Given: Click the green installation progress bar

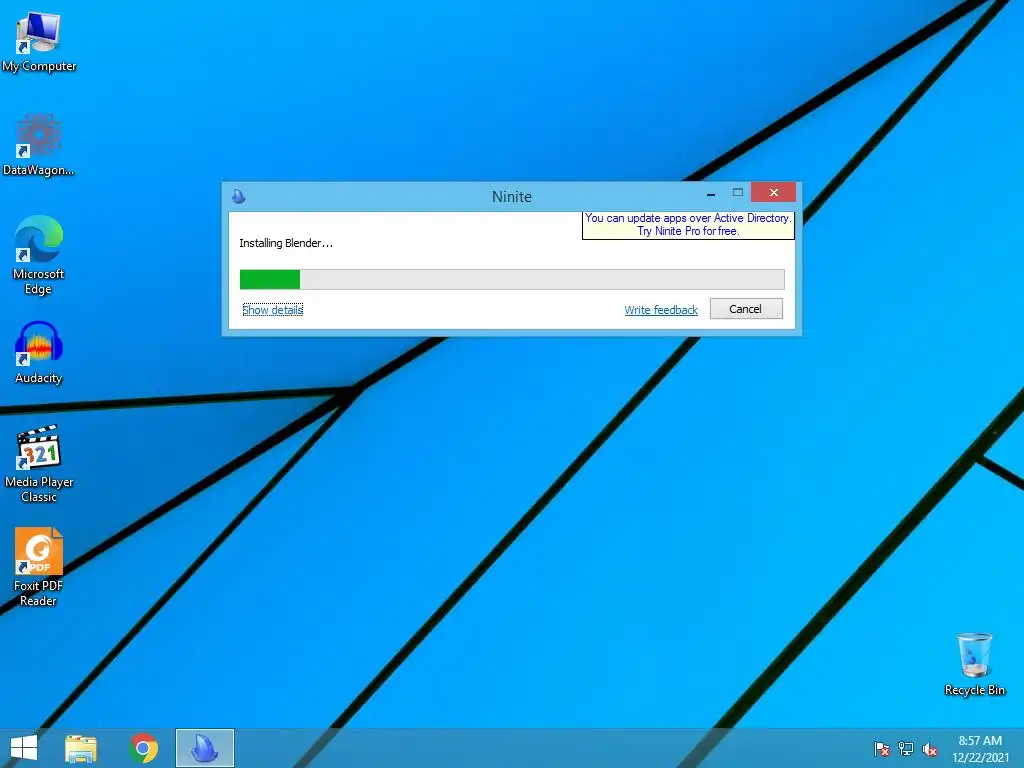Looking at the screenshot, I should (x=512, y=280).
